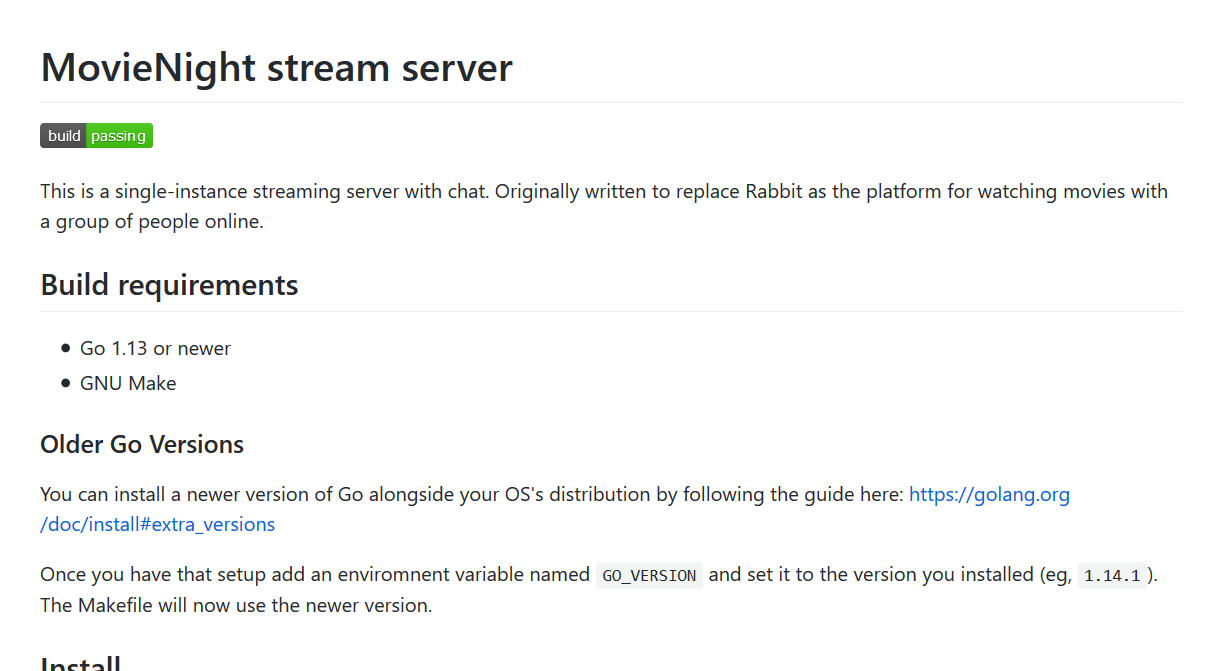Viewport: 1223px width, 671px height.
Task: Click the GO_VERSION inline code snippet
Action: pos(649,575)
